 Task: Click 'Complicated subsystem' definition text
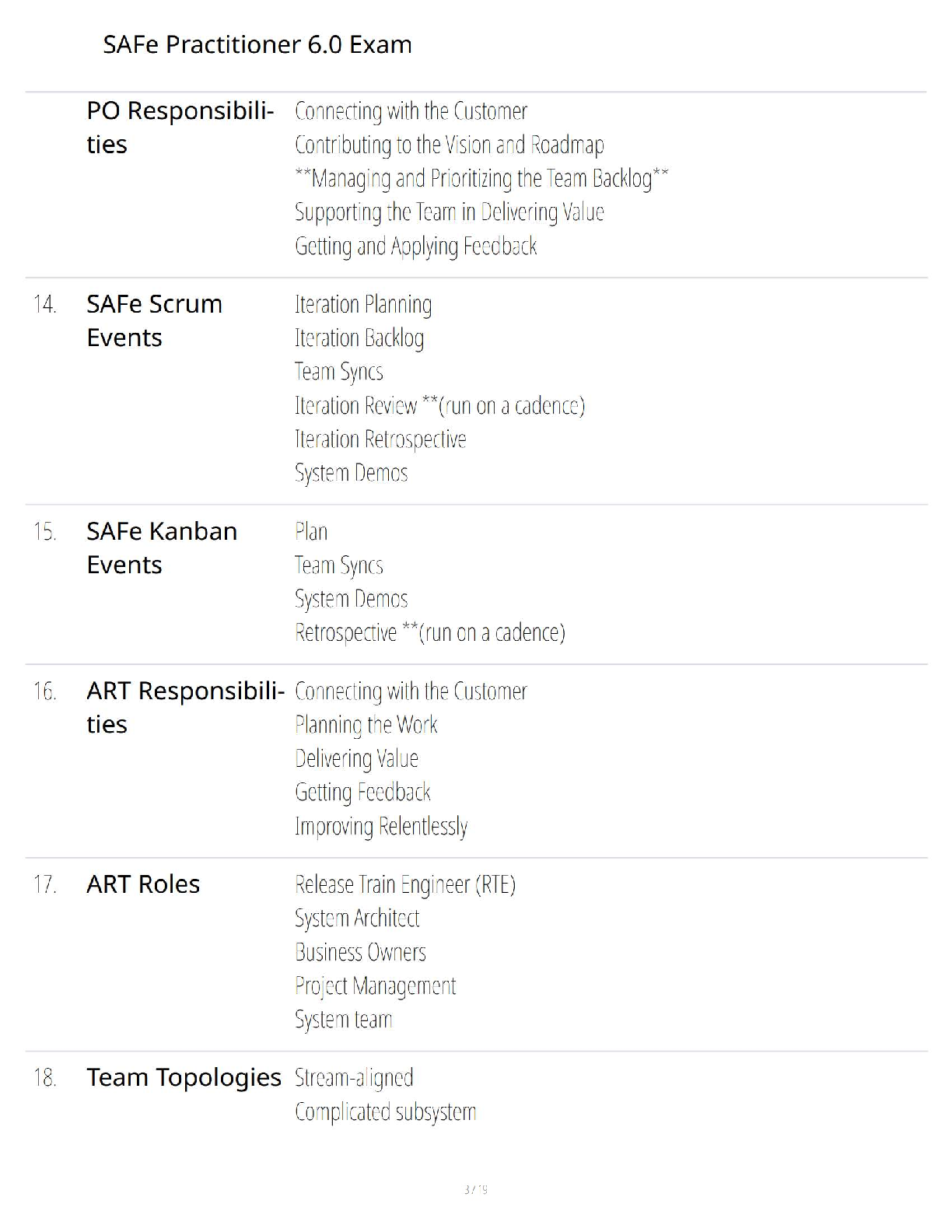click(x=385, y=1112)
